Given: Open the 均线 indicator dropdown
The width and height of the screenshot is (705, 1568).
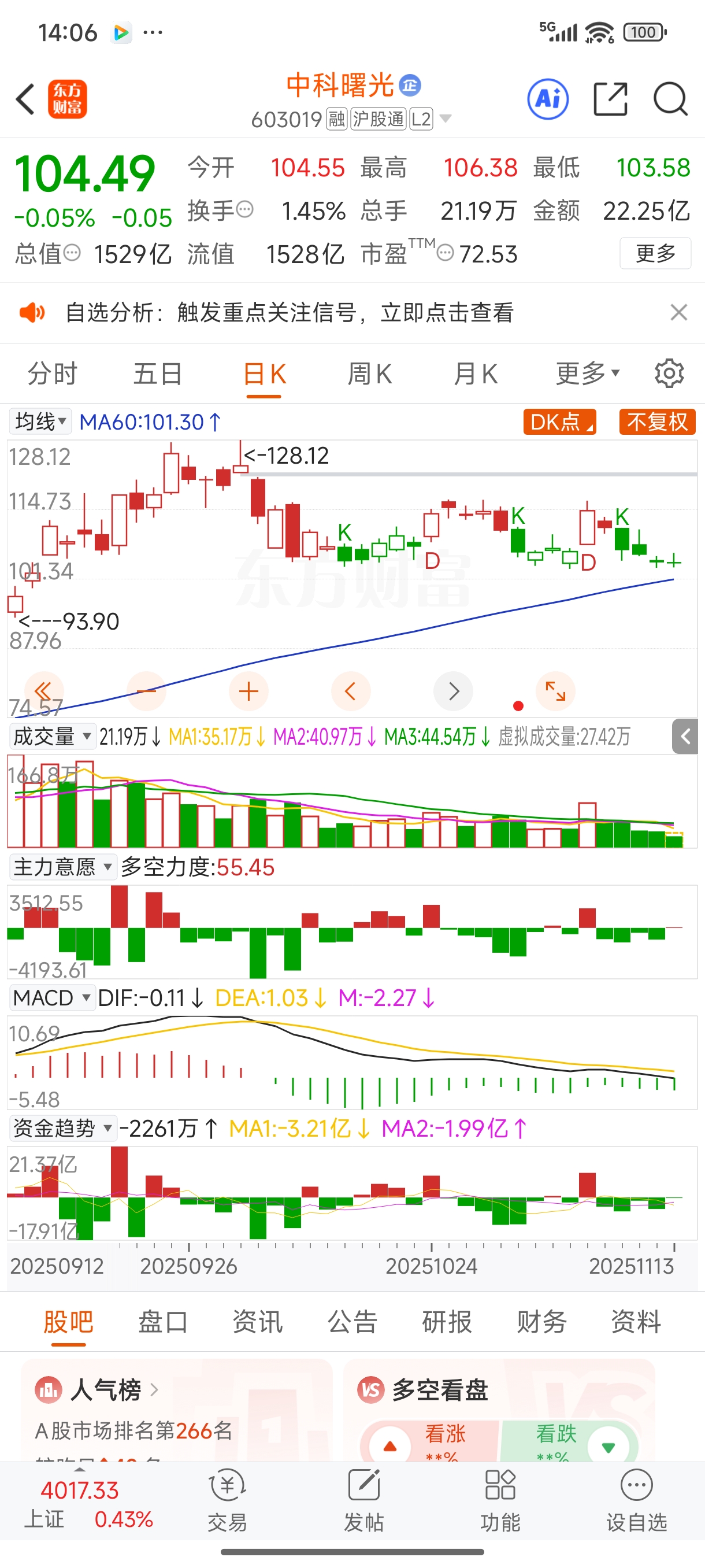Looking at the screenshot, I should coord(40,421).
